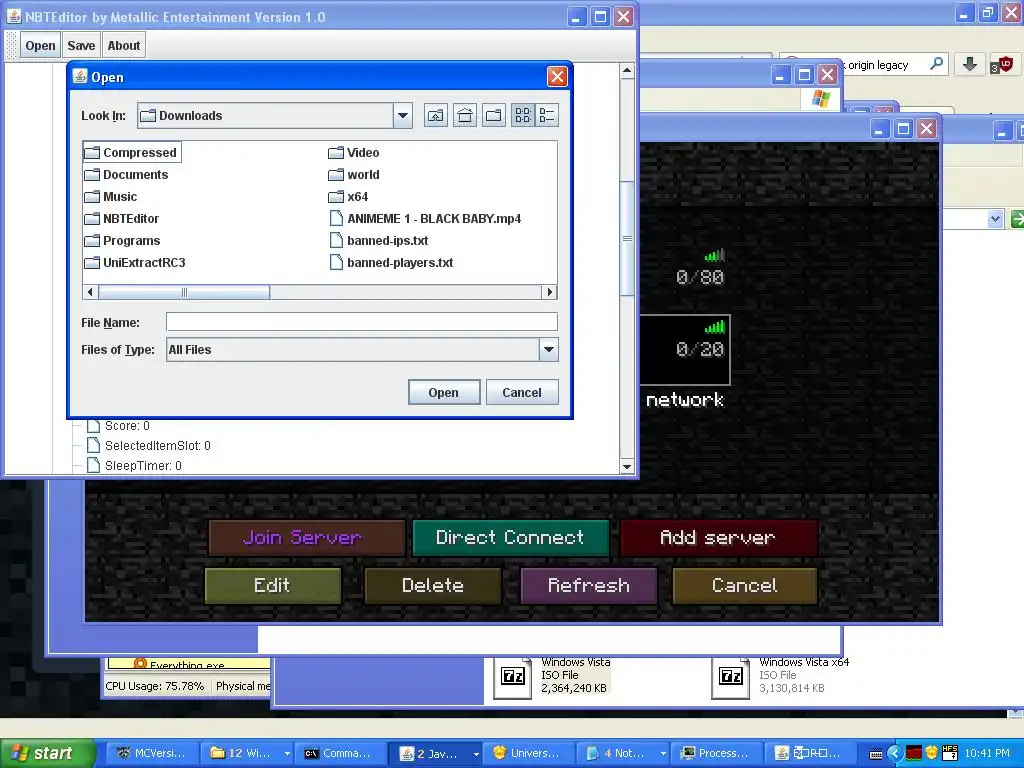Select the Score: 0 tree entry

click(x=118, y=426)
